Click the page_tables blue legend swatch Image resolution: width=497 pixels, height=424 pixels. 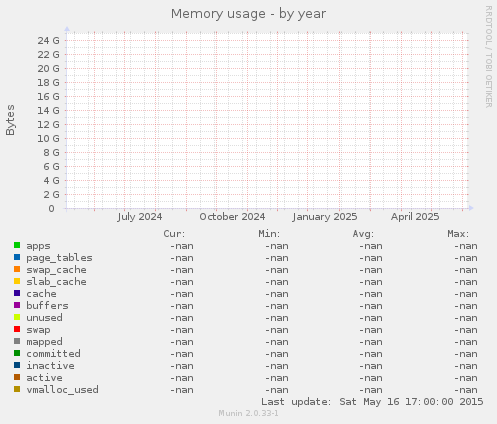(x=17, y=257)
